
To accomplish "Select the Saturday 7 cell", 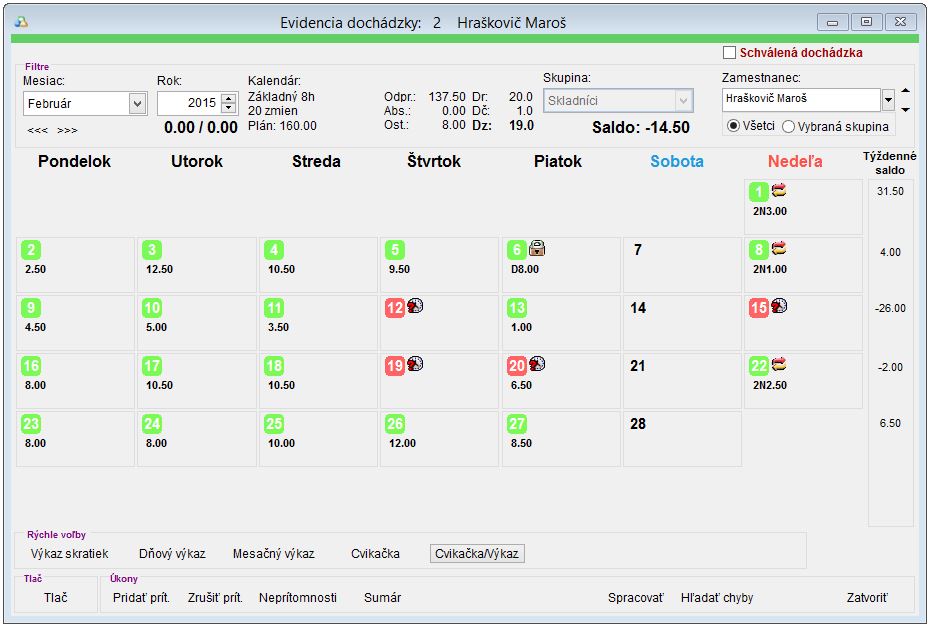I will click(x=682, y=265).
